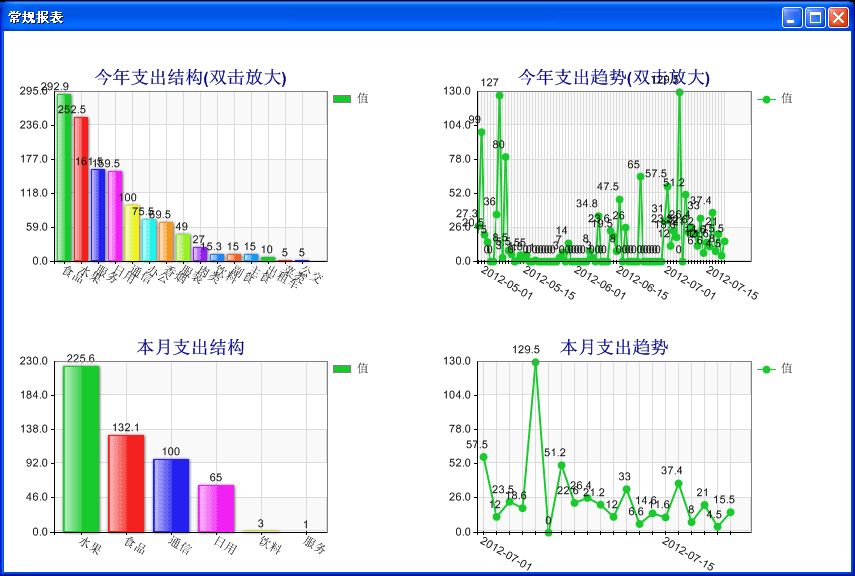Image resolution: width=855 pixels, height=576 pixels.
Task: Click the 2012-06-15 date label
Action: pyautogui.click(x=642, y=283)
